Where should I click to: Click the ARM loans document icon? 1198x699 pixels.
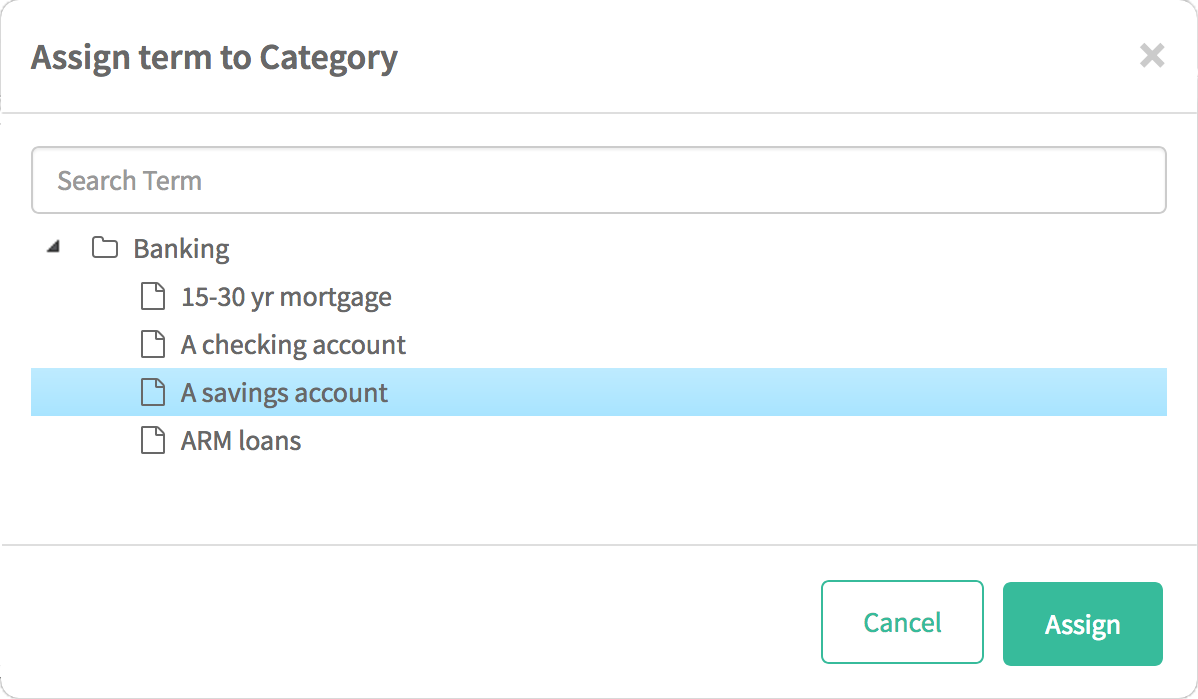tap(153, 440)
